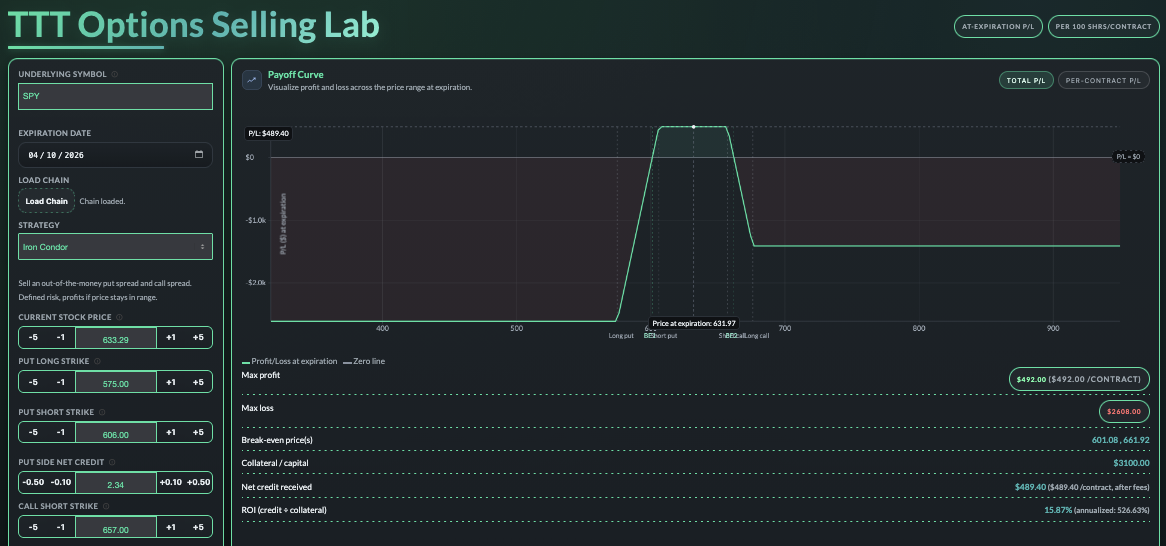The width and height of the screenshot is (1166, 546).
Task: Click PER 100 SHRS/CONTRACT pill badge
Action: (x=1103, y=26)
